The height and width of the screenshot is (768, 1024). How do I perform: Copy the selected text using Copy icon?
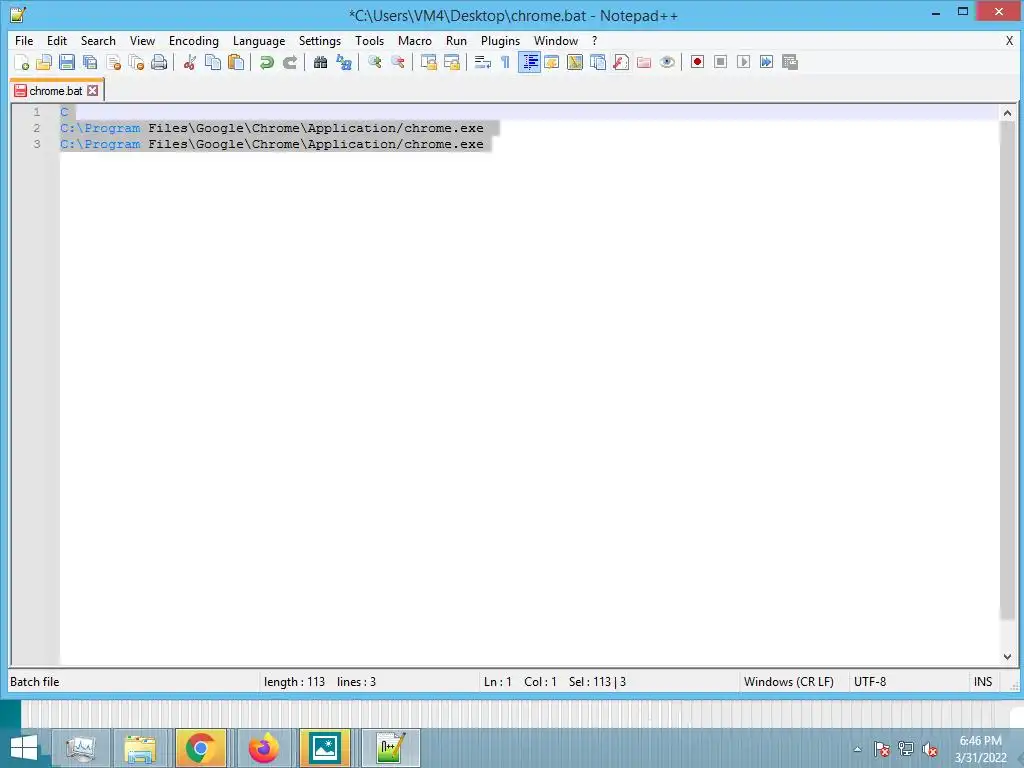(213, 62)
